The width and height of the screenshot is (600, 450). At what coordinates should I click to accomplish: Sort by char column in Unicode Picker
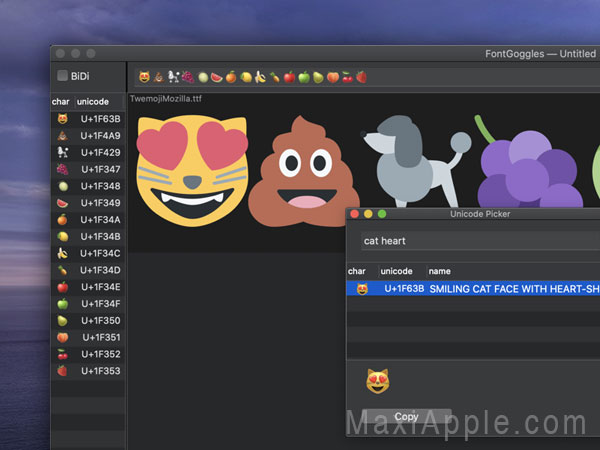(x=362, y=271)
